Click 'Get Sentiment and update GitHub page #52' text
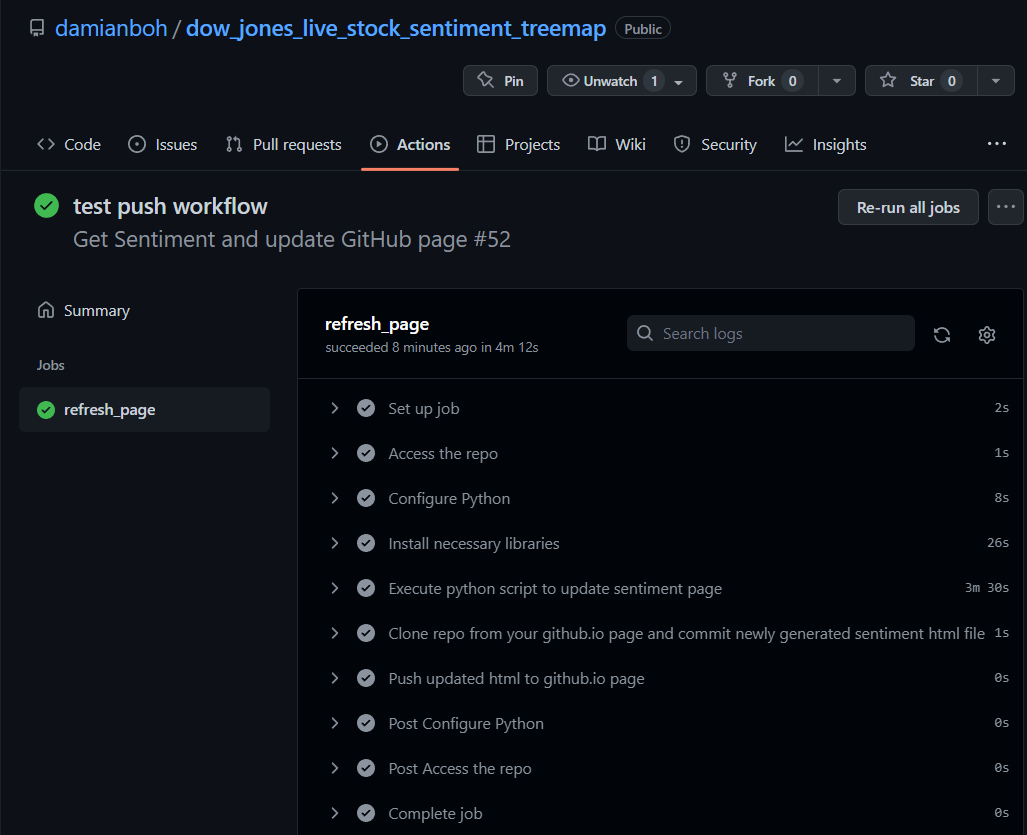 pos(291,240)
